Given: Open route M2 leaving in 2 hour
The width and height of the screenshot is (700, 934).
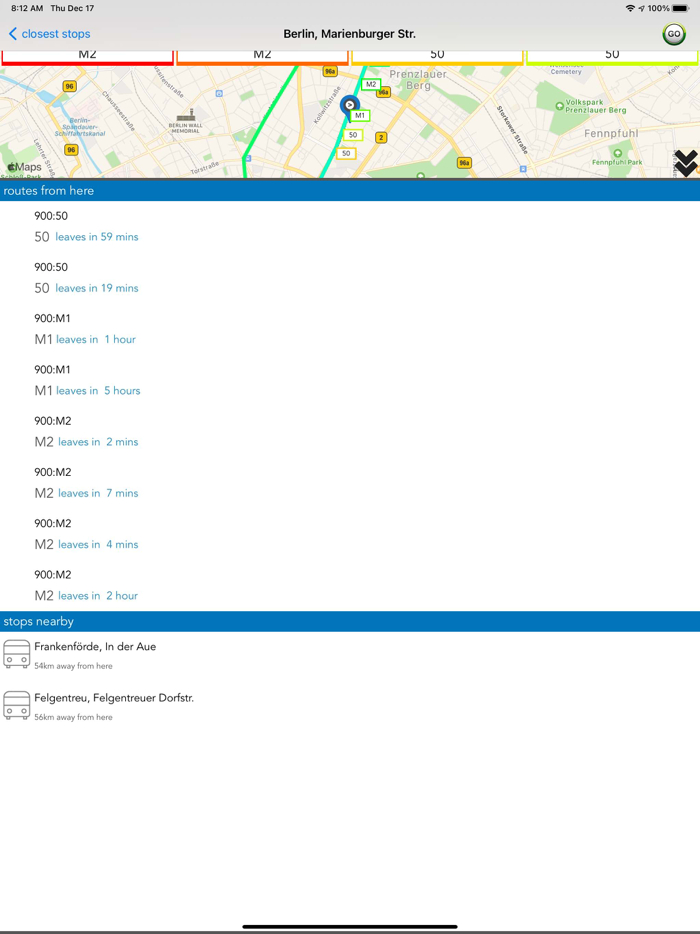Looking at the screenshot, I should (350, 586).
